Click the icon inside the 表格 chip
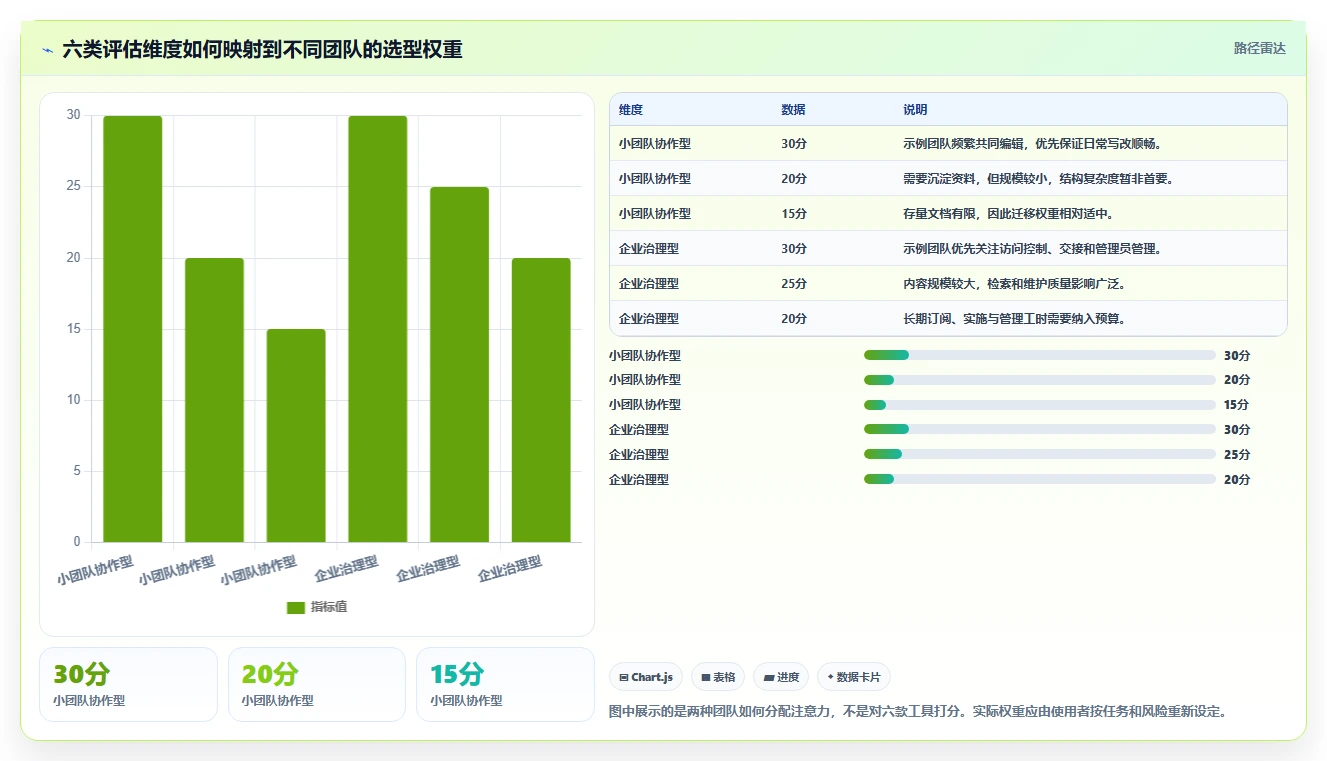 [x=706, y=677]
